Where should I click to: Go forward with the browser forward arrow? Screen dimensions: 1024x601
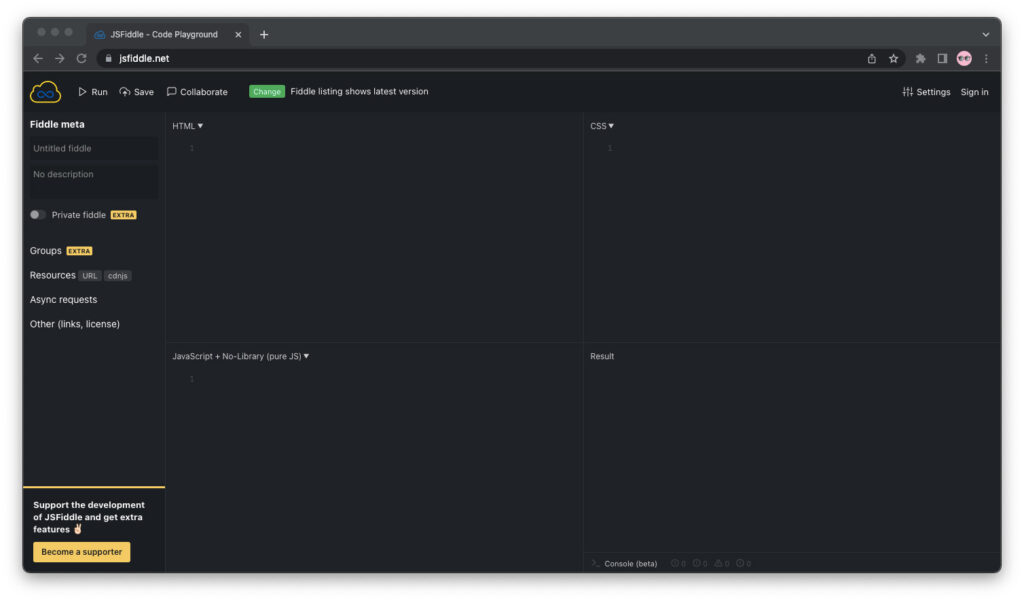[59, 58]
